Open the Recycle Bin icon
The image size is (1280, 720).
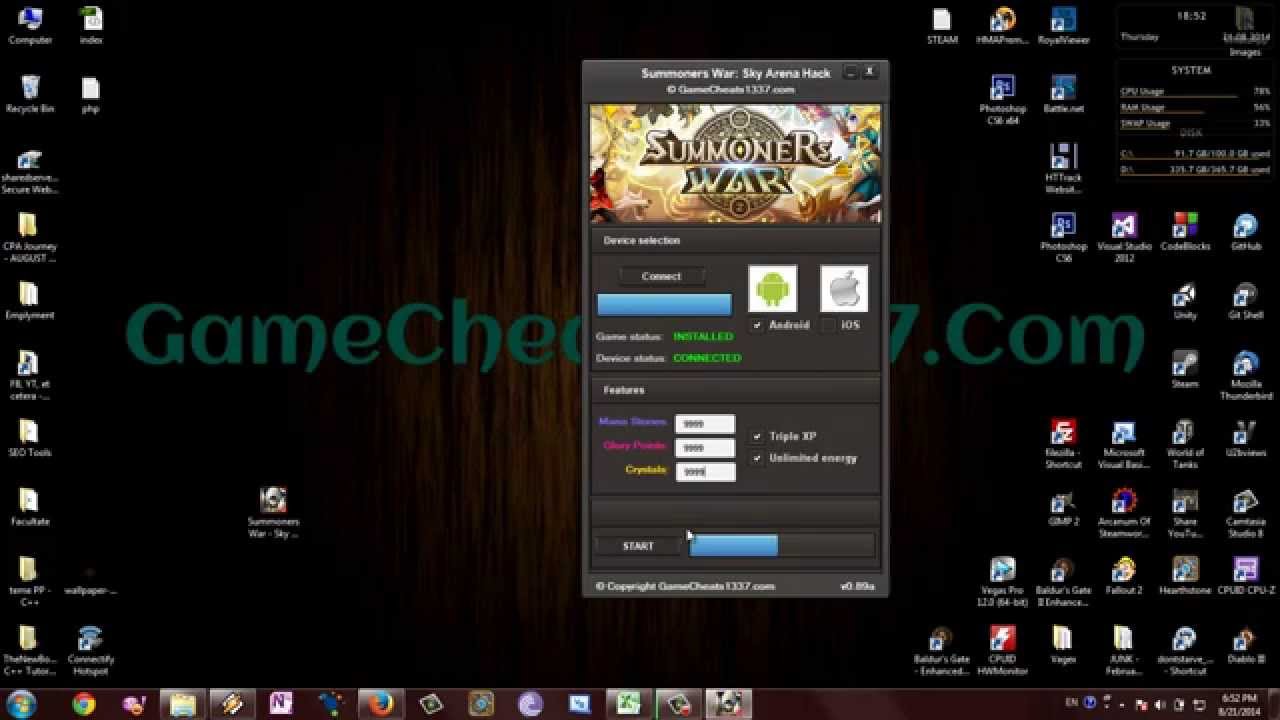[30, 94]
